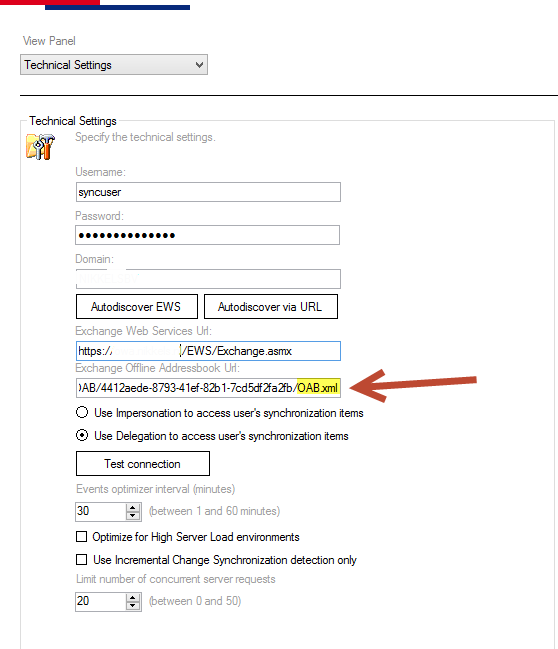Decrease concurrent server requests limit down arrow

tap(132, 605)
